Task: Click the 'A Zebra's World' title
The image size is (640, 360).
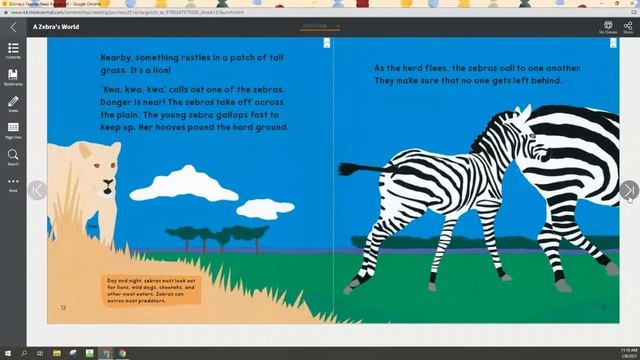Action: (x=56, y=27)
